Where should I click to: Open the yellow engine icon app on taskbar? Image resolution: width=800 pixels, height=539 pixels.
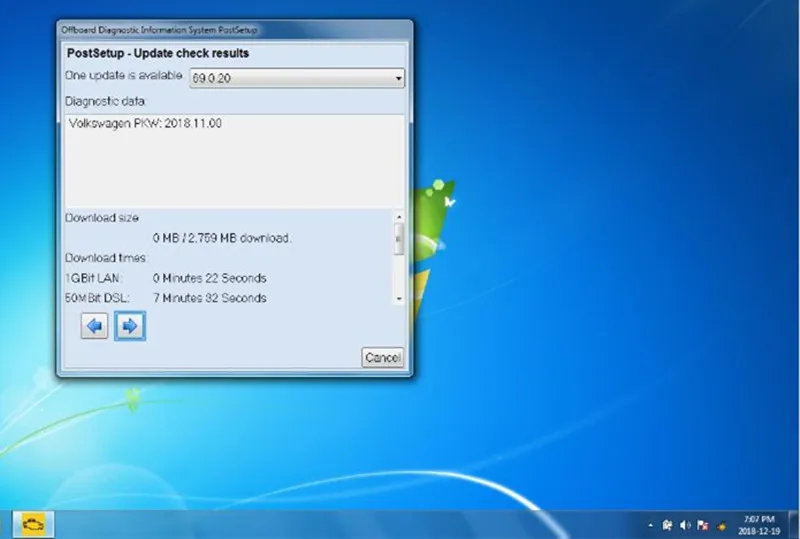click(33, 524)
